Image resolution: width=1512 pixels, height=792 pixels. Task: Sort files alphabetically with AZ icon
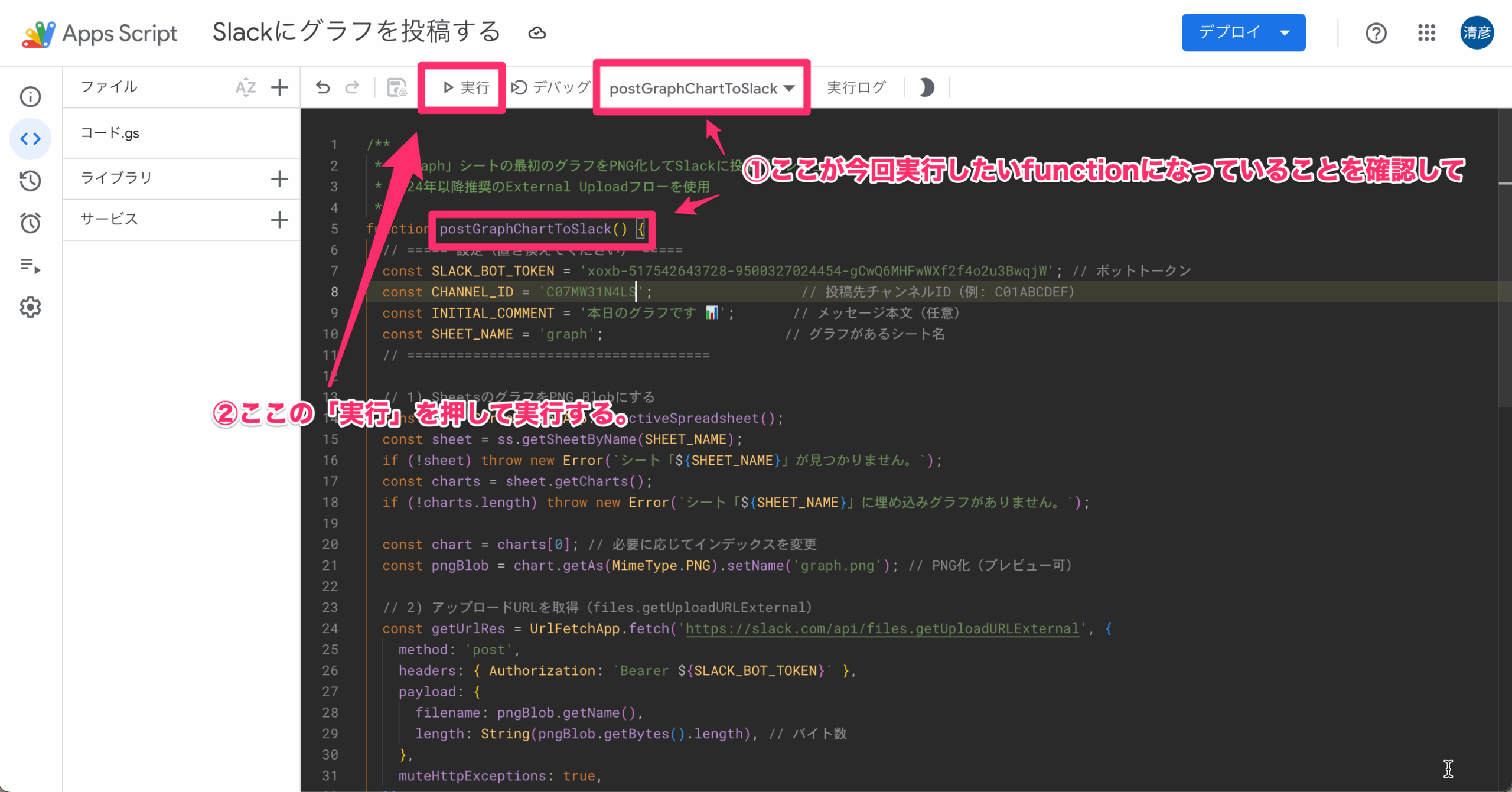pyautogui.click(x=245, y=87)
